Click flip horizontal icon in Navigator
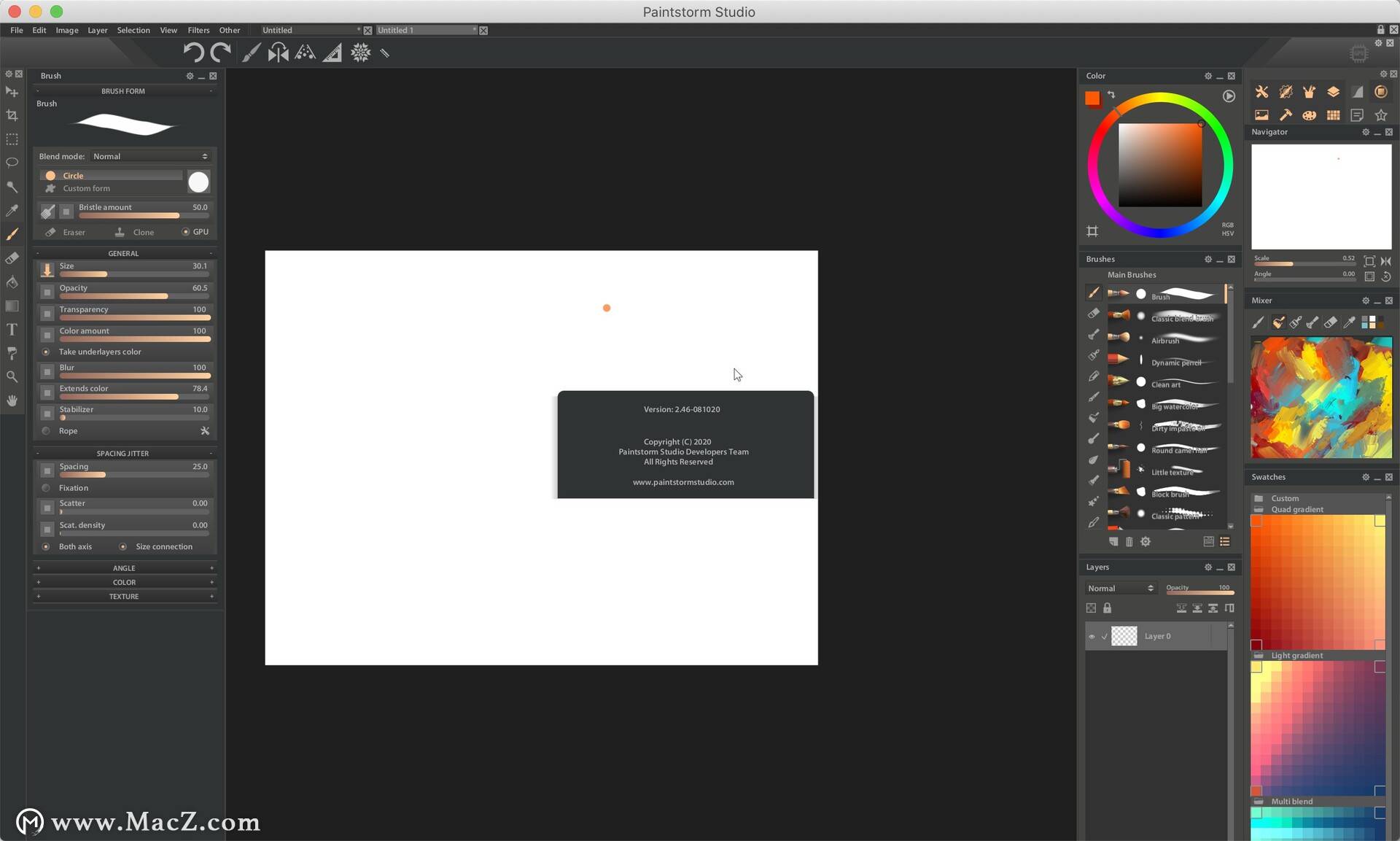The height and width of the screenshot is (841, 1400). pyautogui.click(x=1385, y=261)
